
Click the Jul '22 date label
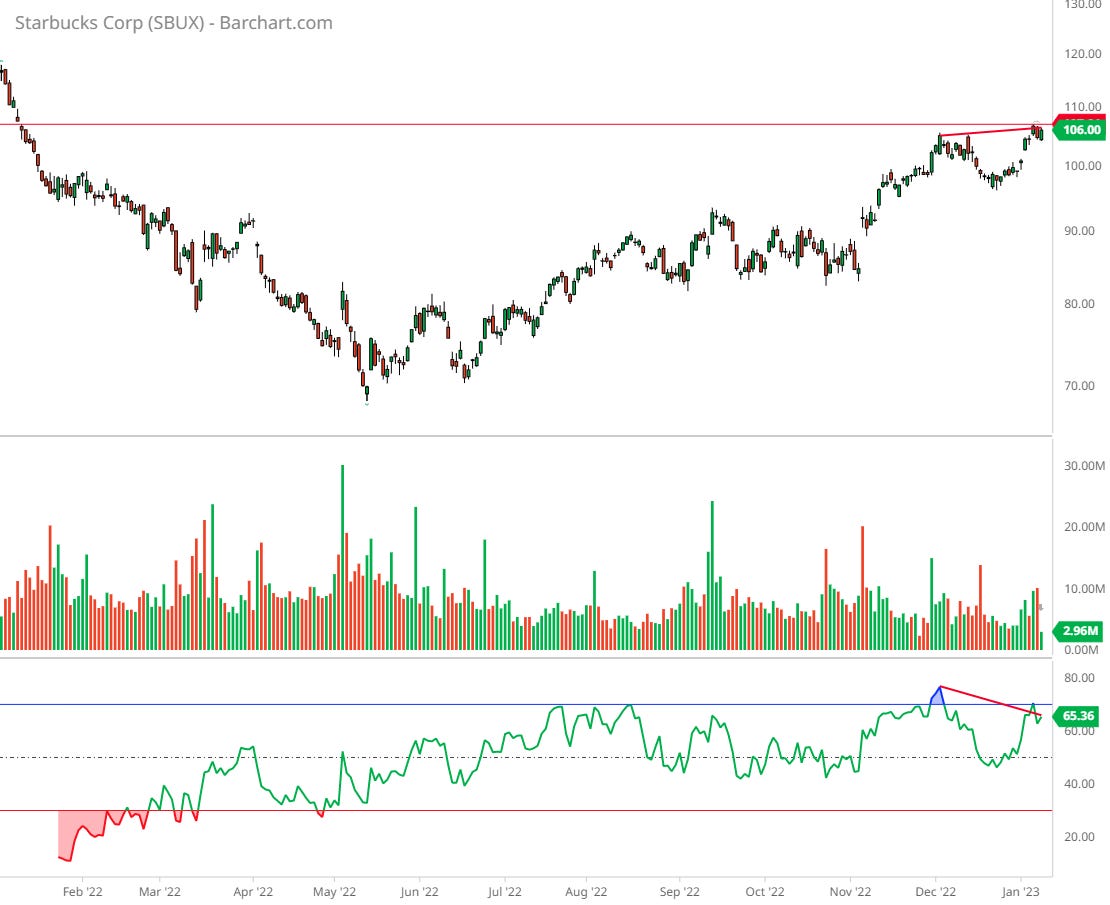[x=504, y=892]
